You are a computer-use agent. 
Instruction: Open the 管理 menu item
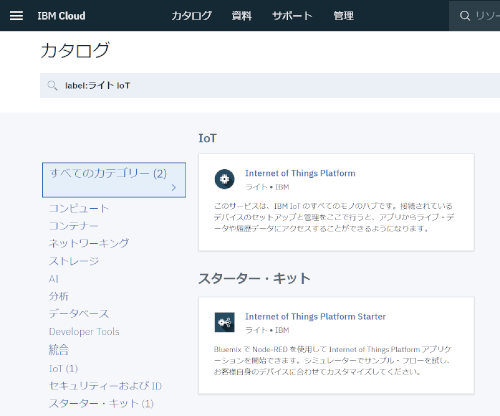tap(343, 16)
